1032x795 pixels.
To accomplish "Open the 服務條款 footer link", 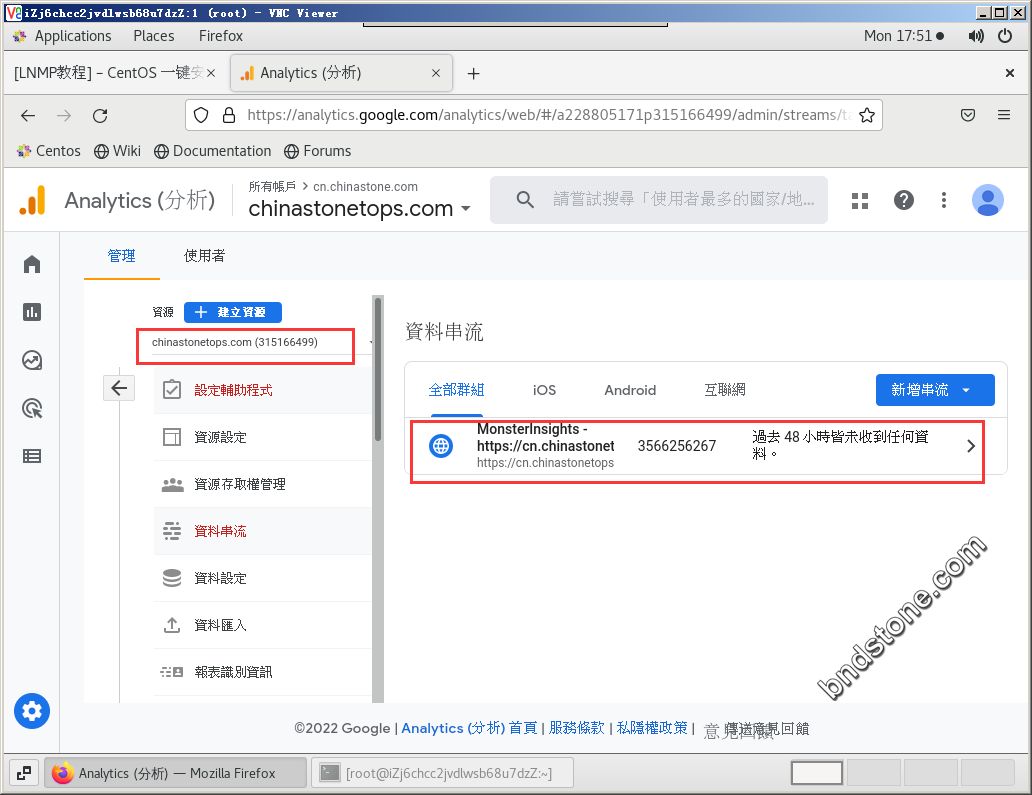I will pyautogui.click(x=577, y=728).
